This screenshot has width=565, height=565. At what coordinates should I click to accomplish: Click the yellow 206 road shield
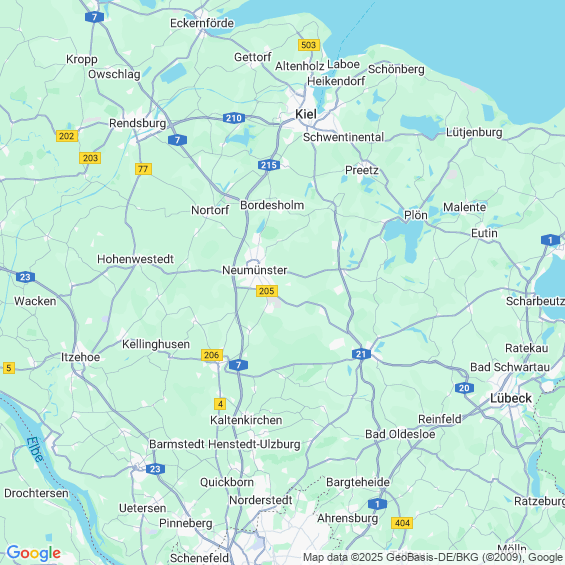[212, 355]
